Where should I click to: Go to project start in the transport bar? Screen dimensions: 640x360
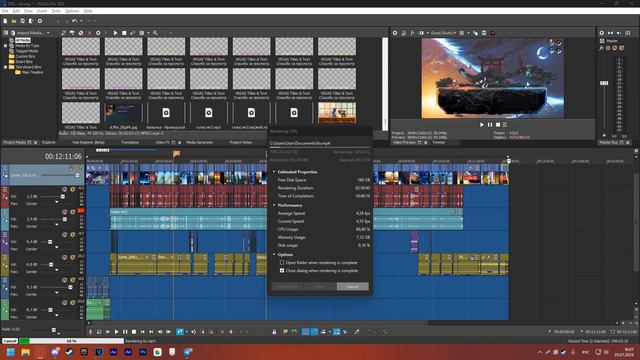pos(142,332)
